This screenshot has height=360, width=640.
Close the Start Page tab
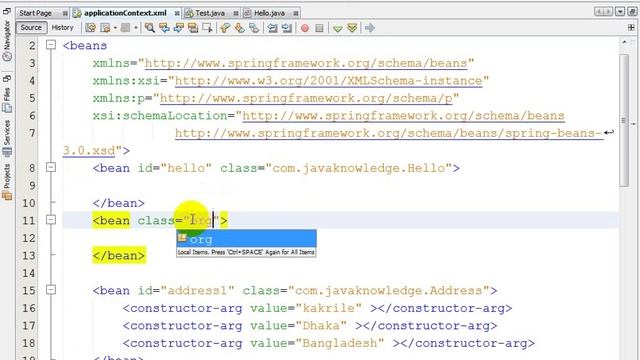65,13
